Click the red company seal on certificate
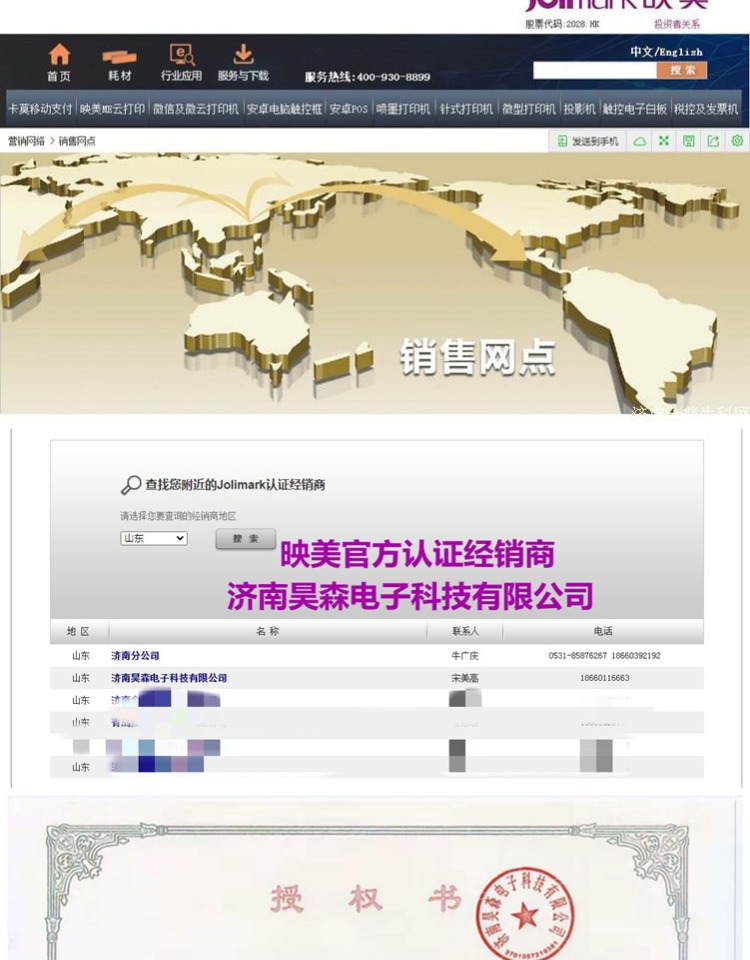Viewport: 750px width, 960px height. 525,913
